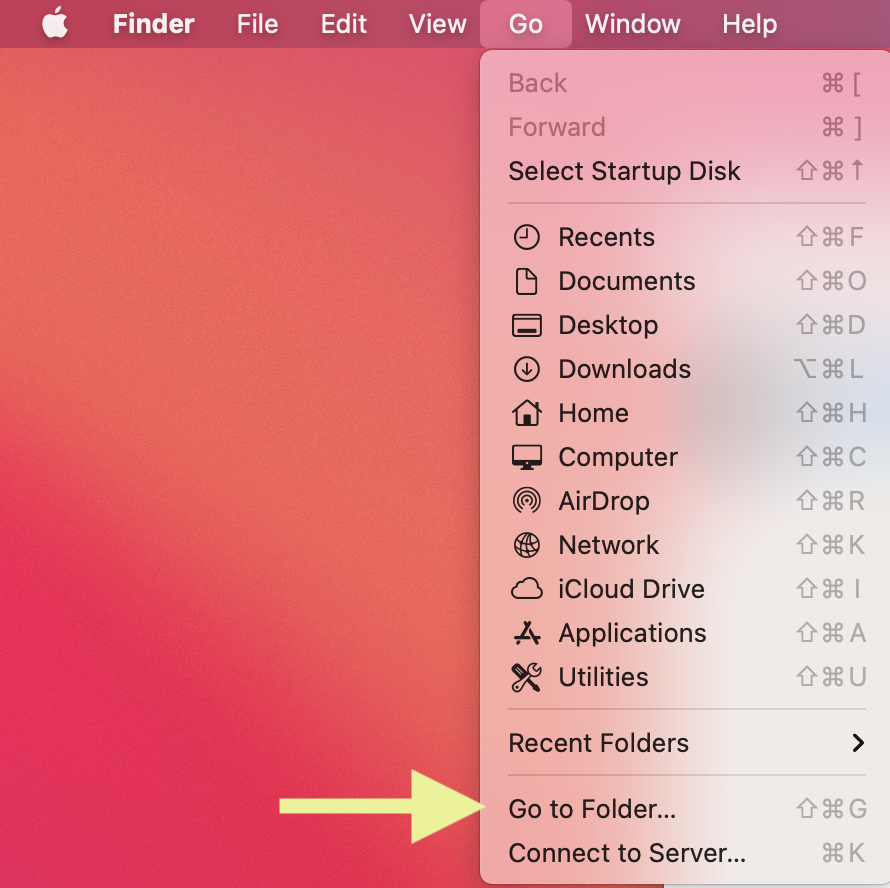Open the Window menu
The image size is (890, 888).
[632, 24]
